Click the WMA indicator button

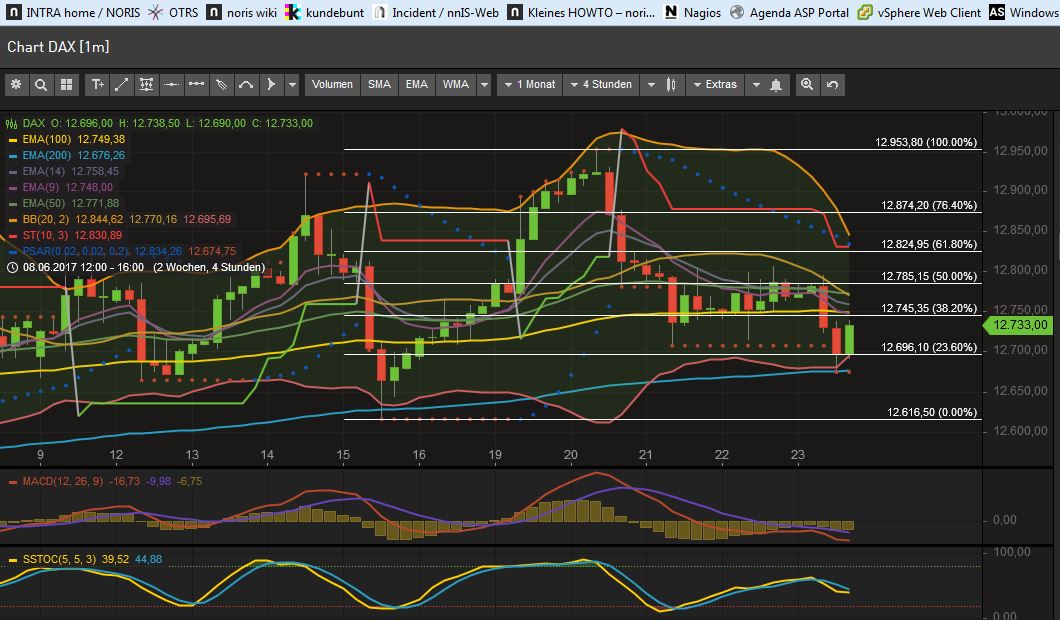(455, 85)
